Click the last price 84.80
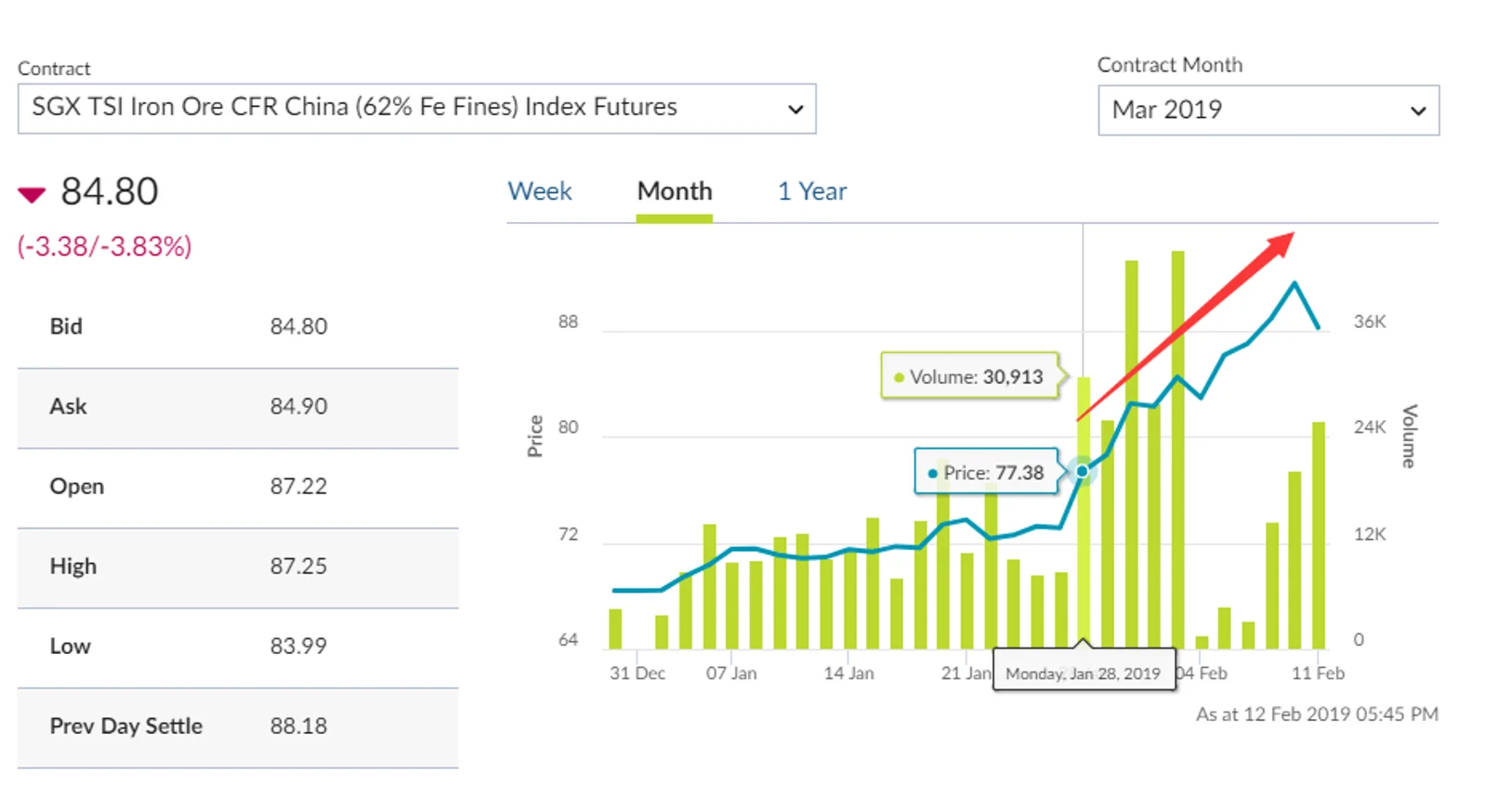This screenshot has height=812, width=1485. click(x=110, y=191)
